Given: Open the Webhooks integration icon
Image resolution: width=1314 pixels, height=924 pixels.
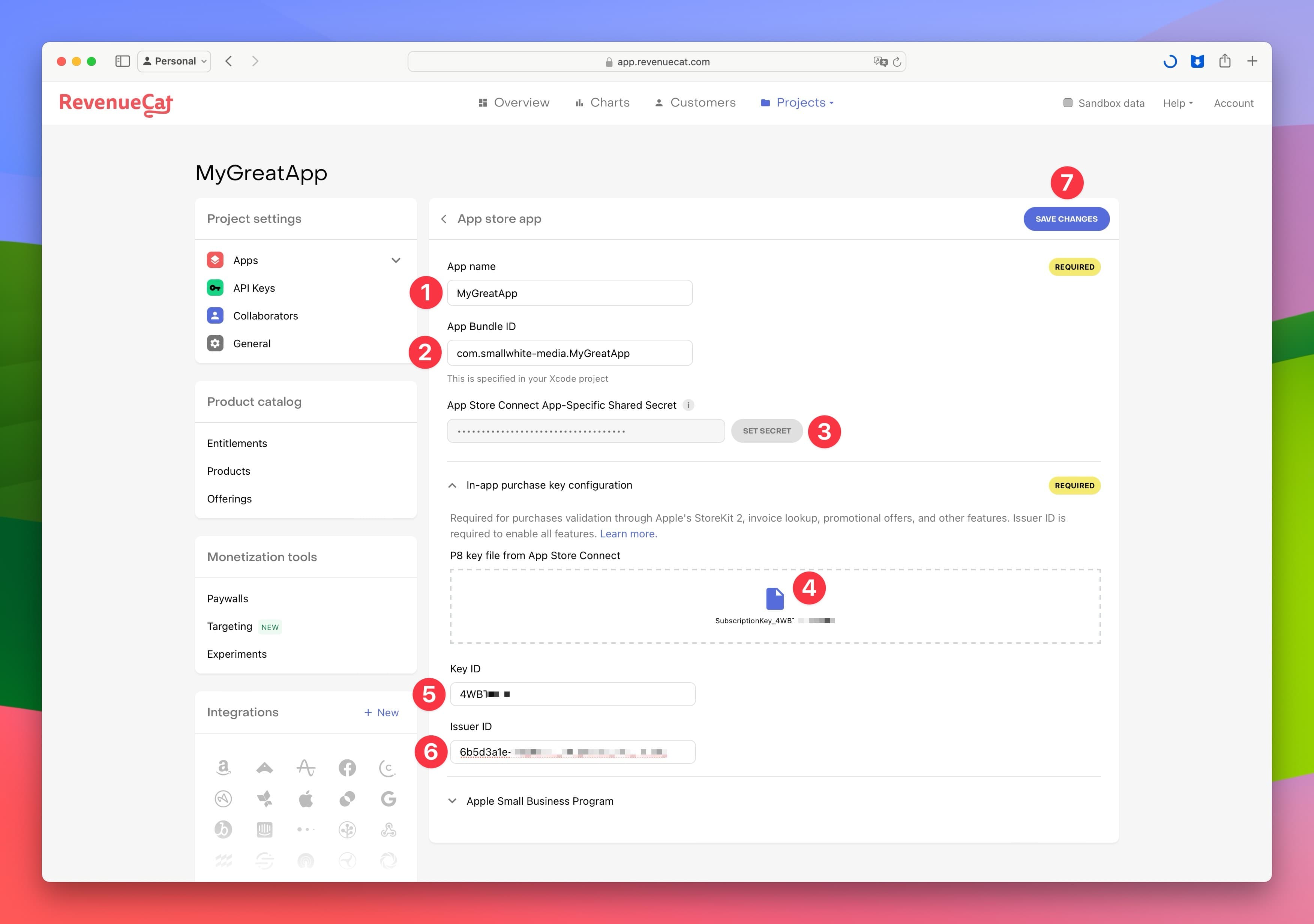Looking at the screenshot, I should tap(388, 829).
